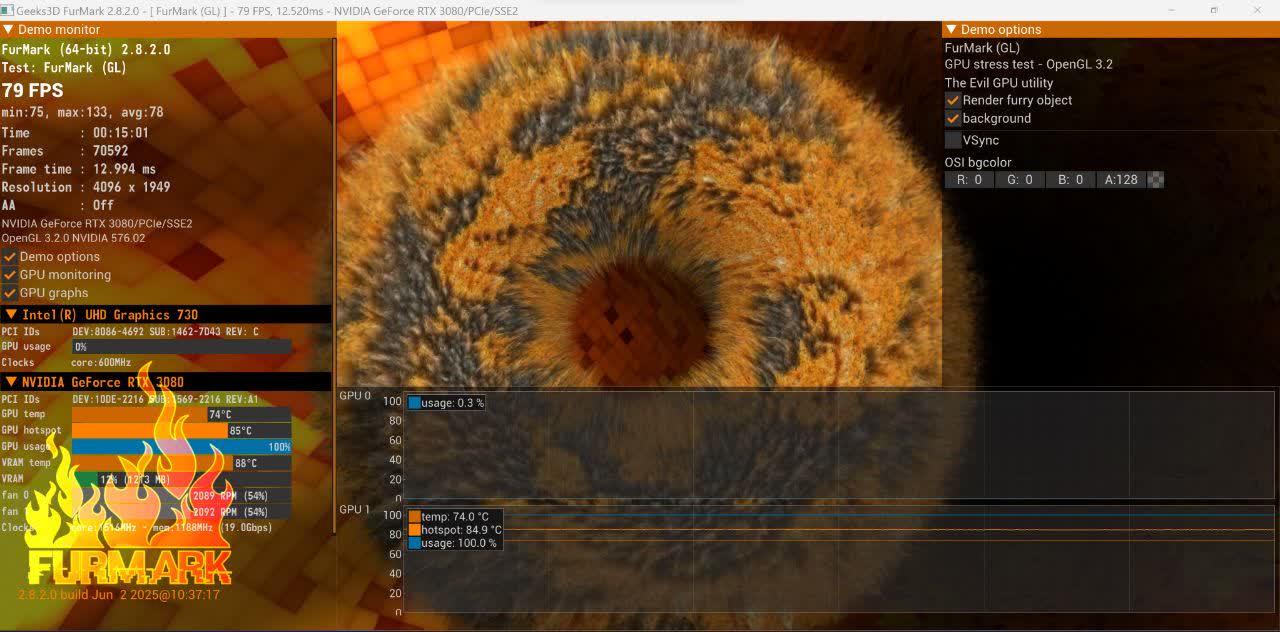
Task: Click the '4096 x 1949' resolution value
Action: tap(132, 187)
